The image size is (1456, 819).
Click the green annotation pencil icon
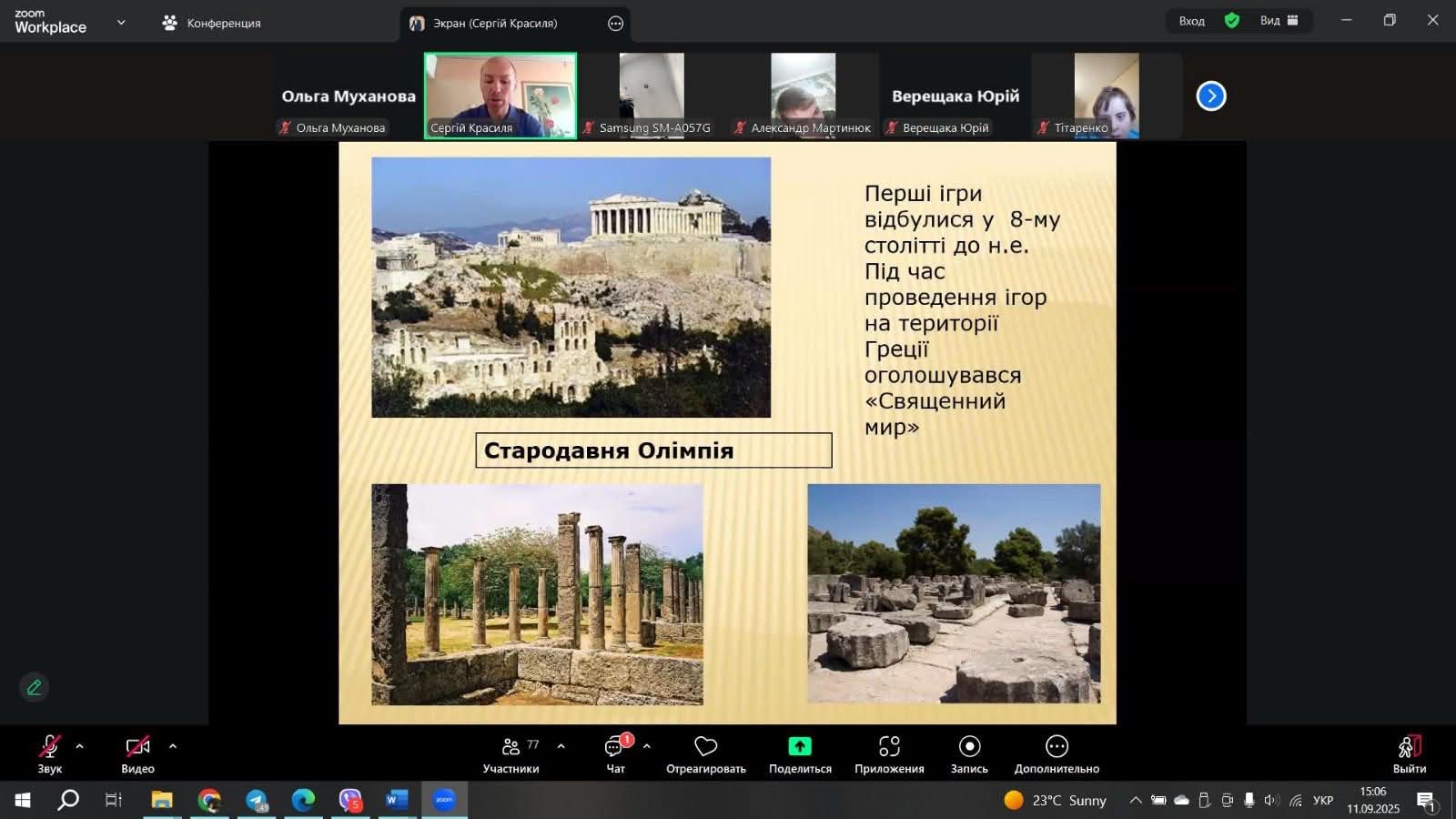[x=35, y=687]
